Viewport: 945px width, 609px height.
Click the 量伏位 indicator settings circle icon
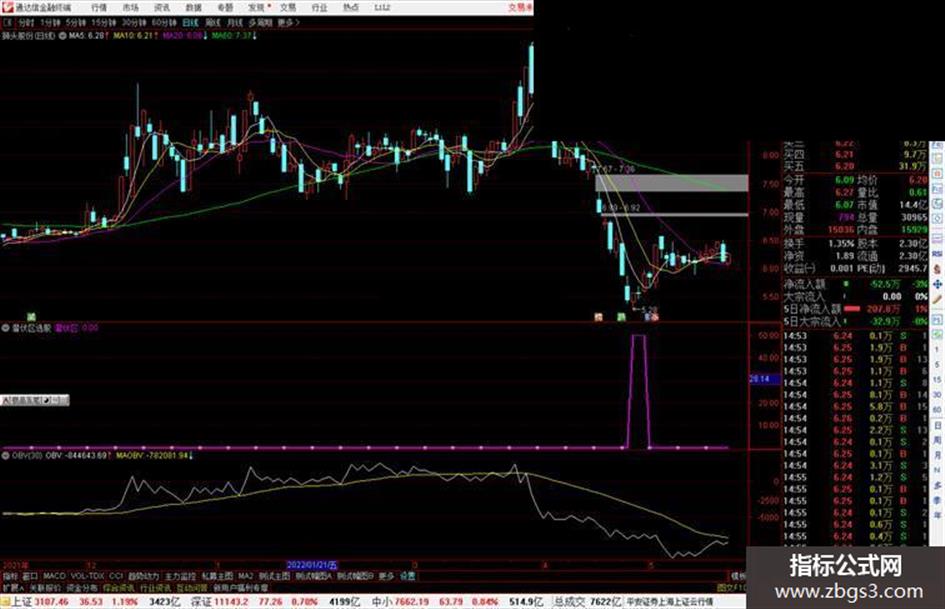pyautogui.click(x=6, y=329)
